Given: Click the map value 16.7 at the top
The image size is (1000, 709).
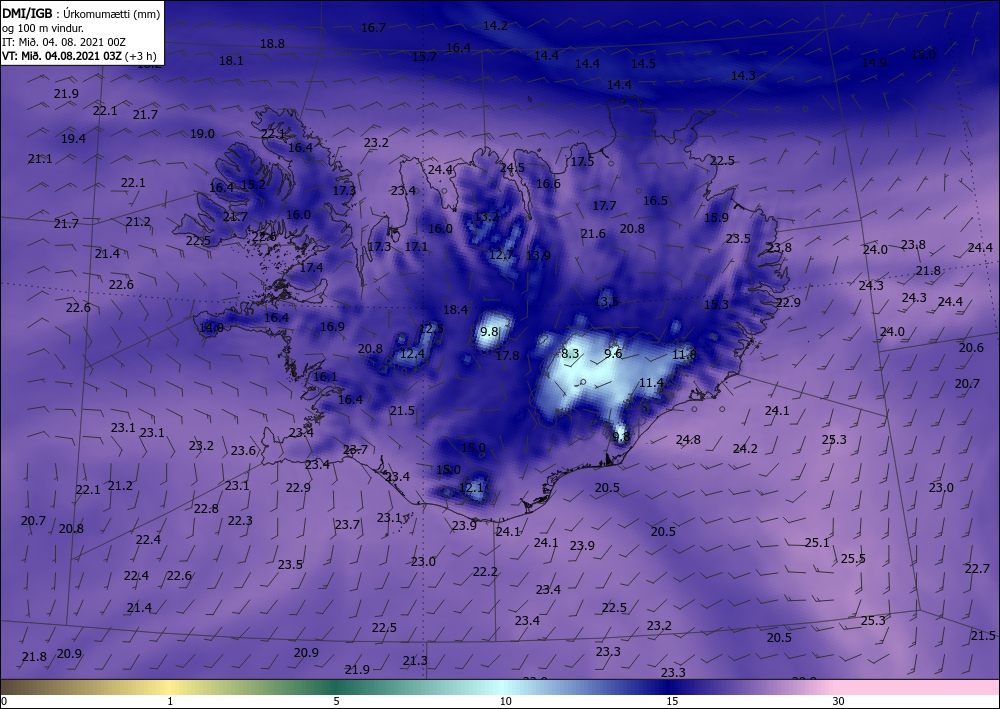Looking at the screenshot, I should [x=373, y=27].
